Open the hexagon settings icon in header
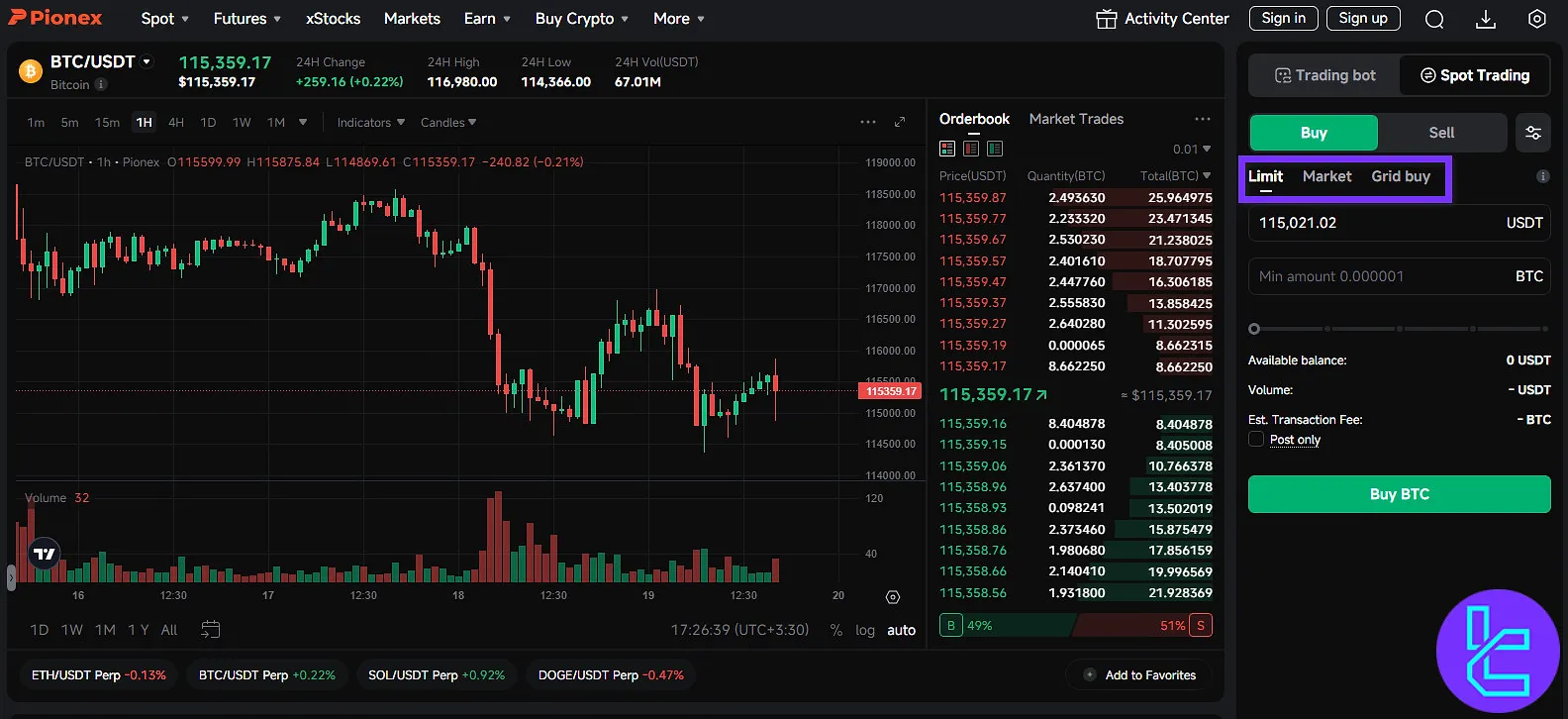Image resolution: width=1568 pixels, height=719 pixels. click(x=1536, y=19)
